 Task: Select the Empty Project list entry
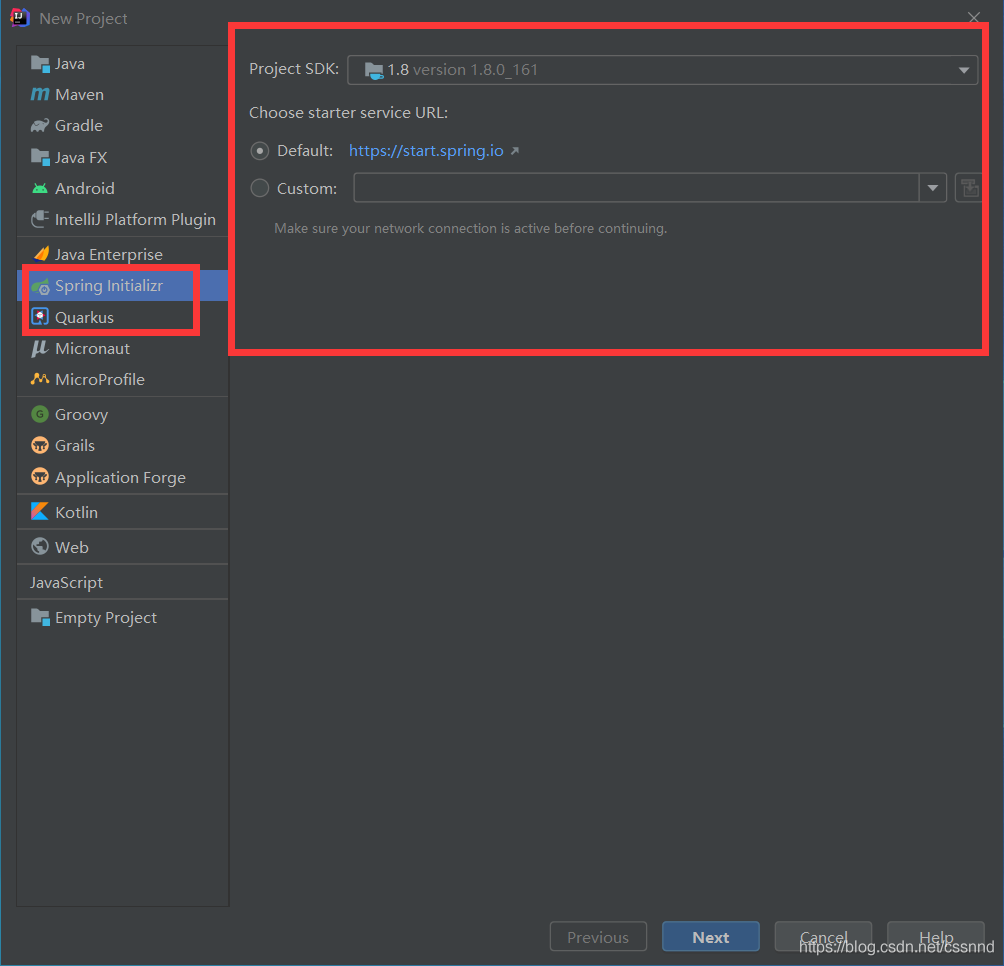click(122, 617)
